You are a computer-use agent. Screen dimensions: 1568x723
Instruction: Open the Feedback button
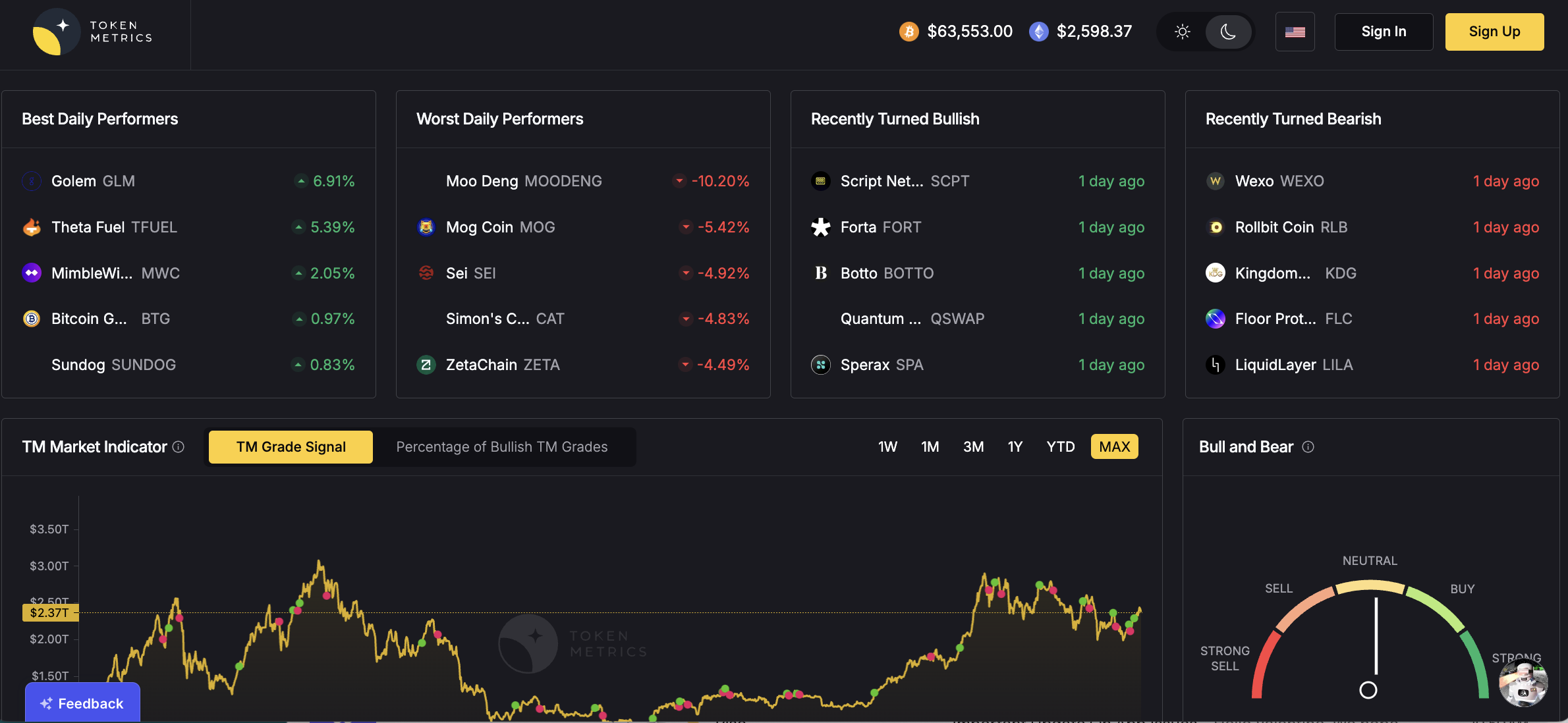pos(82,703)
